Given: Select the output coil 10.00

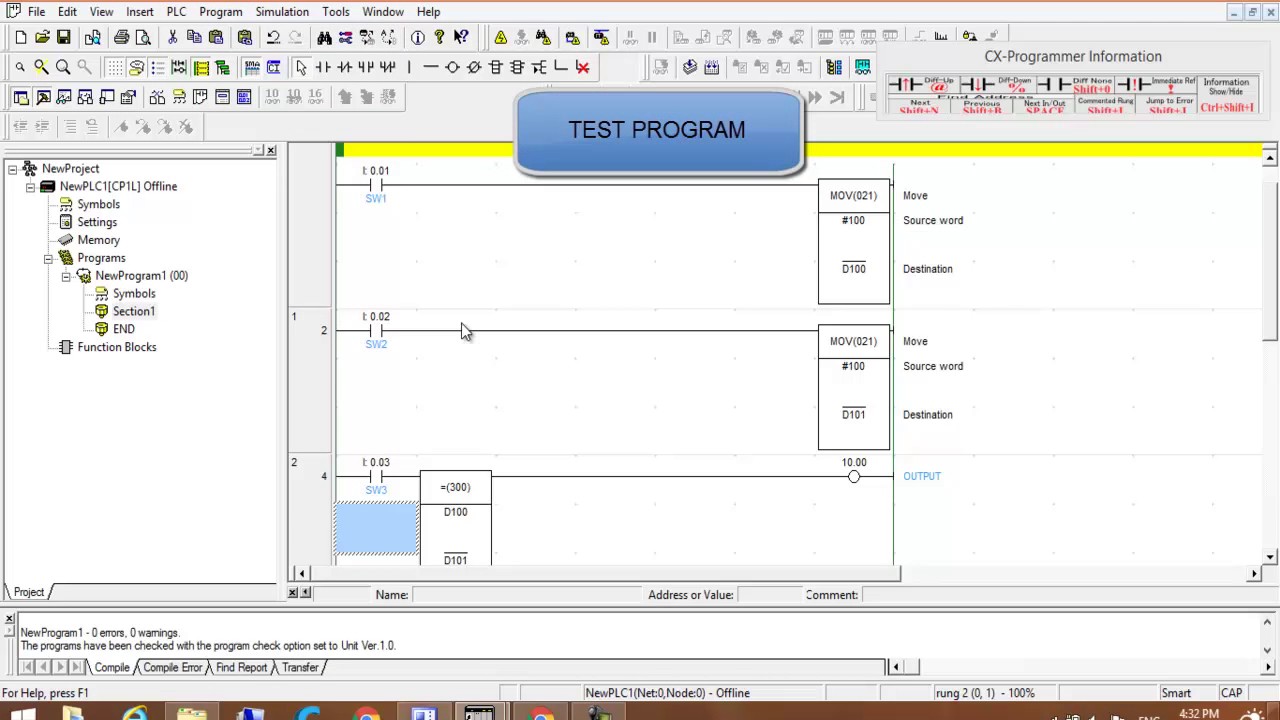Looking at the screenshot, I should coord(854,476).
